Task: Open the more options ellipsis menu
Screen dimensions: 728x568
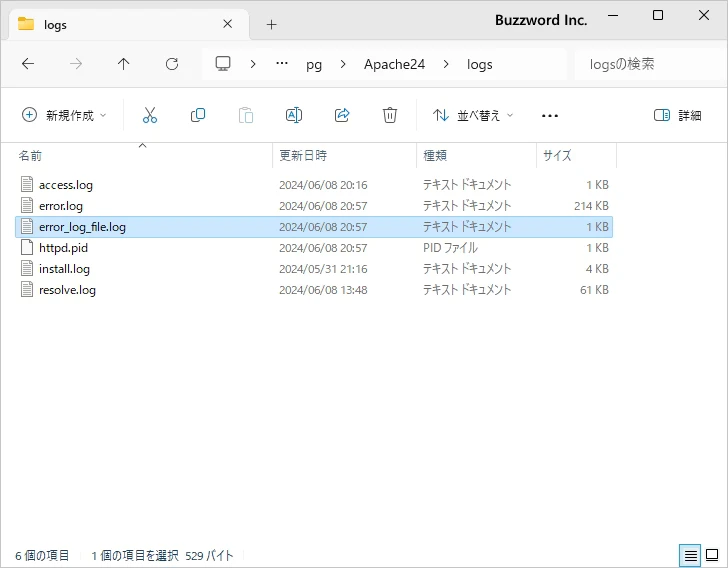Action: point(549,115)
